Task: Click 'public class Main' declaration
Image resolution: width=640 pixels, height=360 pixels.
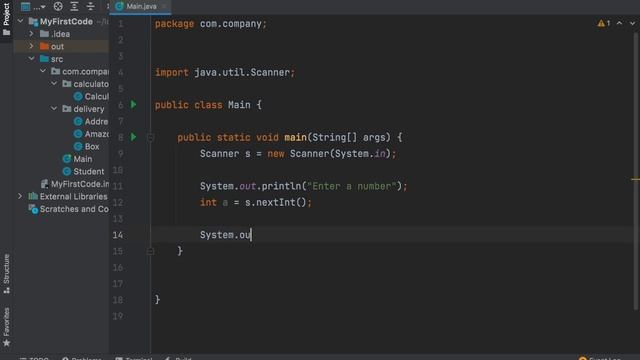Action: pyautogui.click(x=202, y=105)
